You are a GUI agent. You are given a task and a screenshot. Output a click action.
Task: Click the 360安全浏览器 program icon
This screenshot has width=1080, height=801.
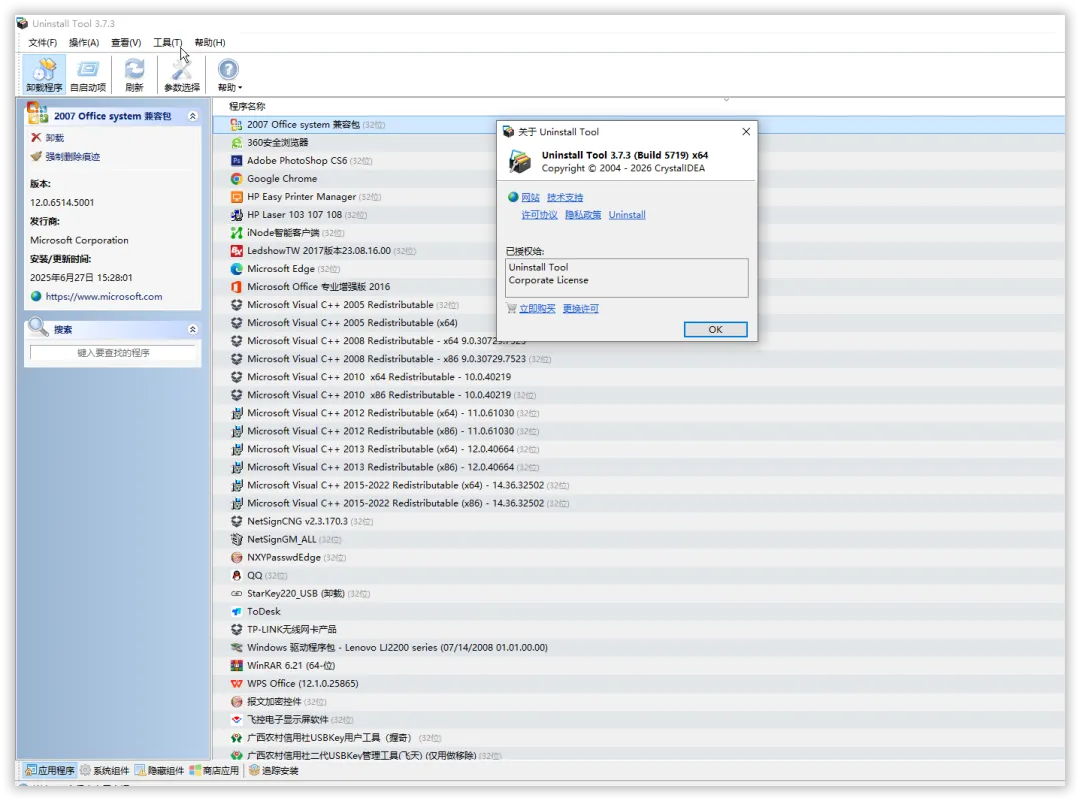[x=236, y=143]
